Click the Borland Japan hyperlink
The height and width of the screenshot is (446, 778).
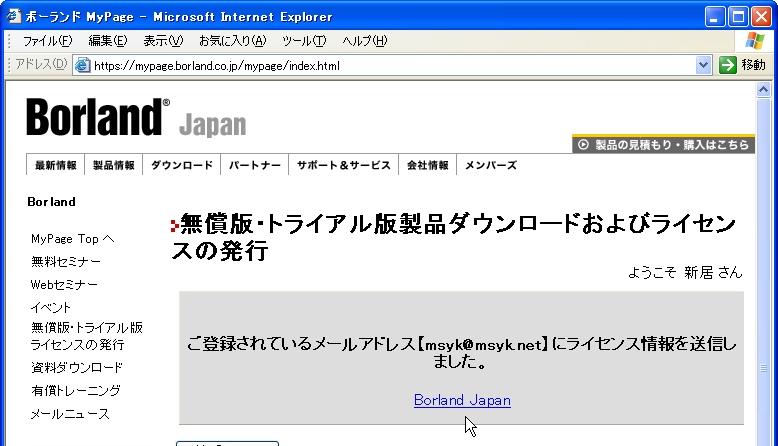coord(462,400)
